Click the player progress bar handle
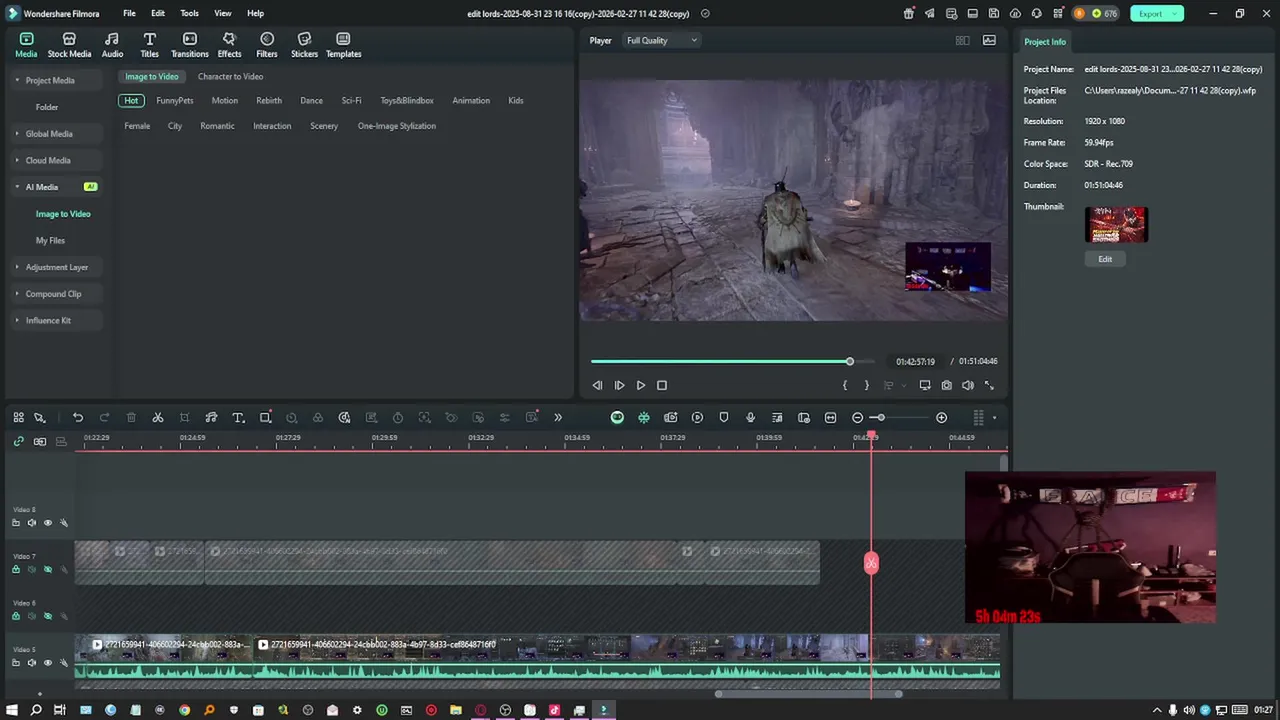Viewport: 1280px width, 720px height. (x=849, y=361)
